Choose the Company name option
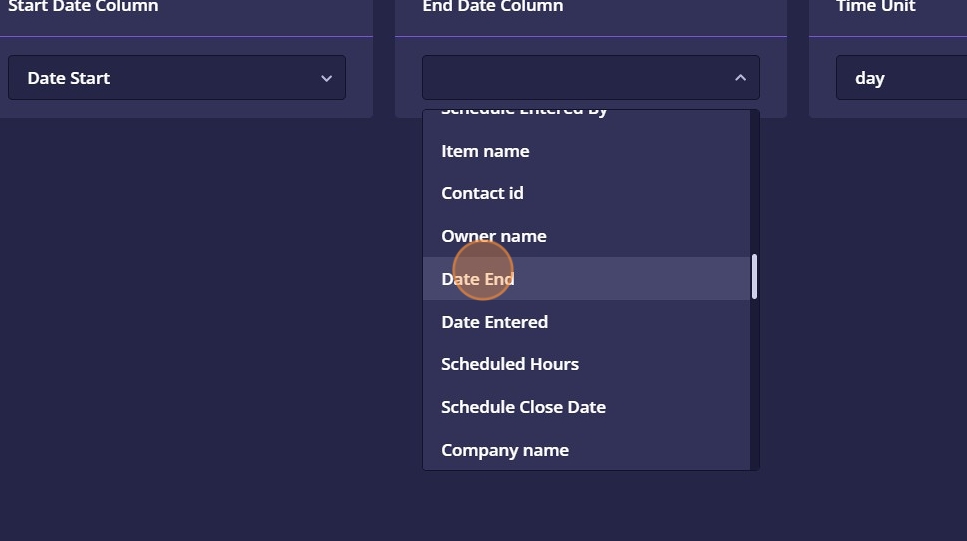The image size is (967, 541). point(505,450)
